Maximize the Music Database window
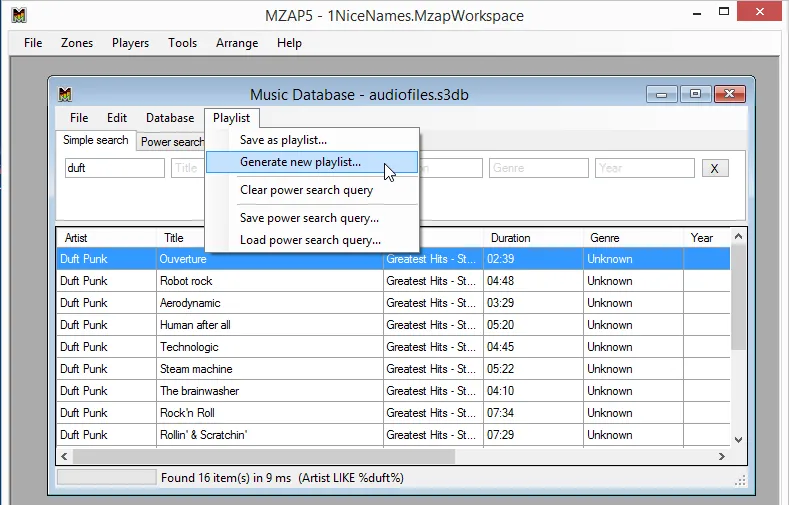Viewport: 789px width, 505px height. pyautogui.click(x=695, y=94)
